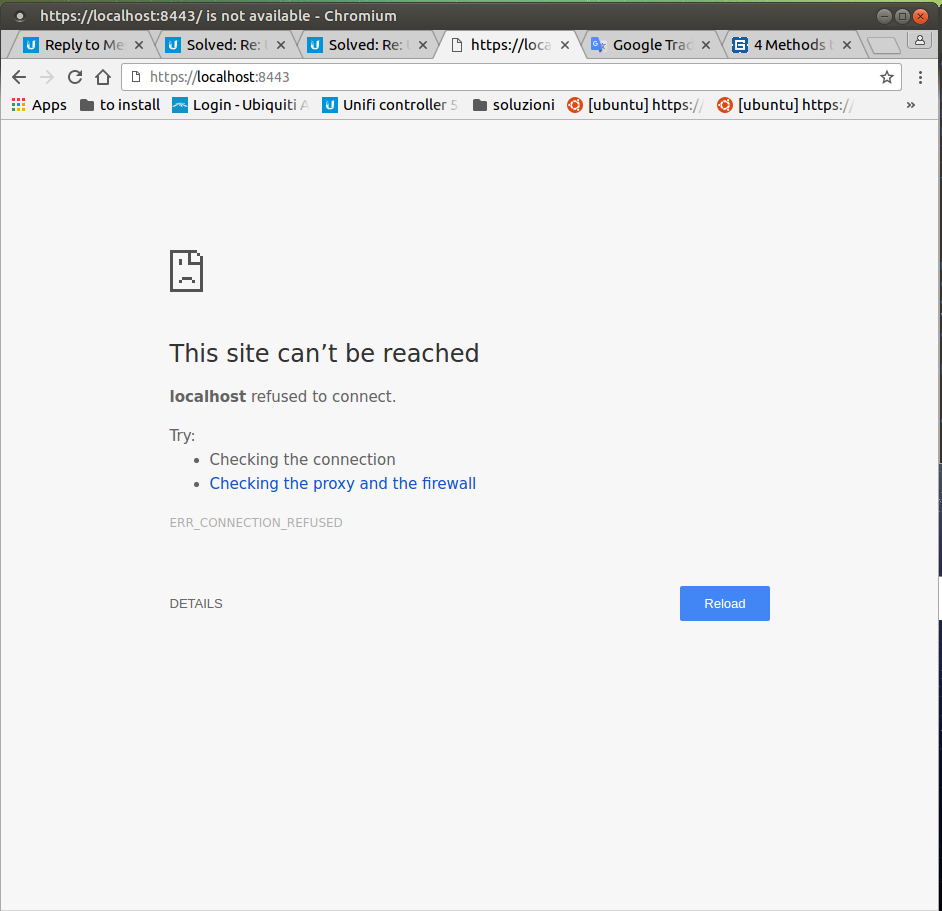Open the 'soluzioni' bookmarks folder
Image resolution: width=942 pixels, height=911 pixels.
(513, 105)
